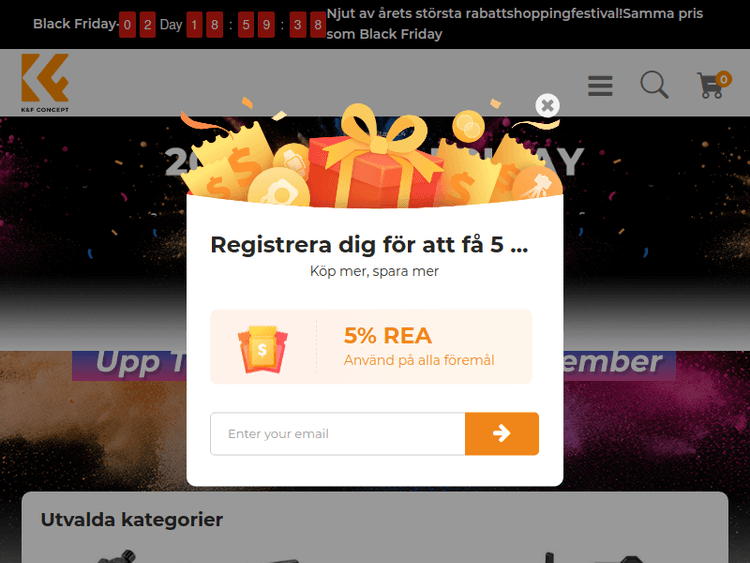Image resolution: width=750 pixels, height=563 pixels.
Task: Submit email with orange arrow button
Action: (x=501, y=433)
